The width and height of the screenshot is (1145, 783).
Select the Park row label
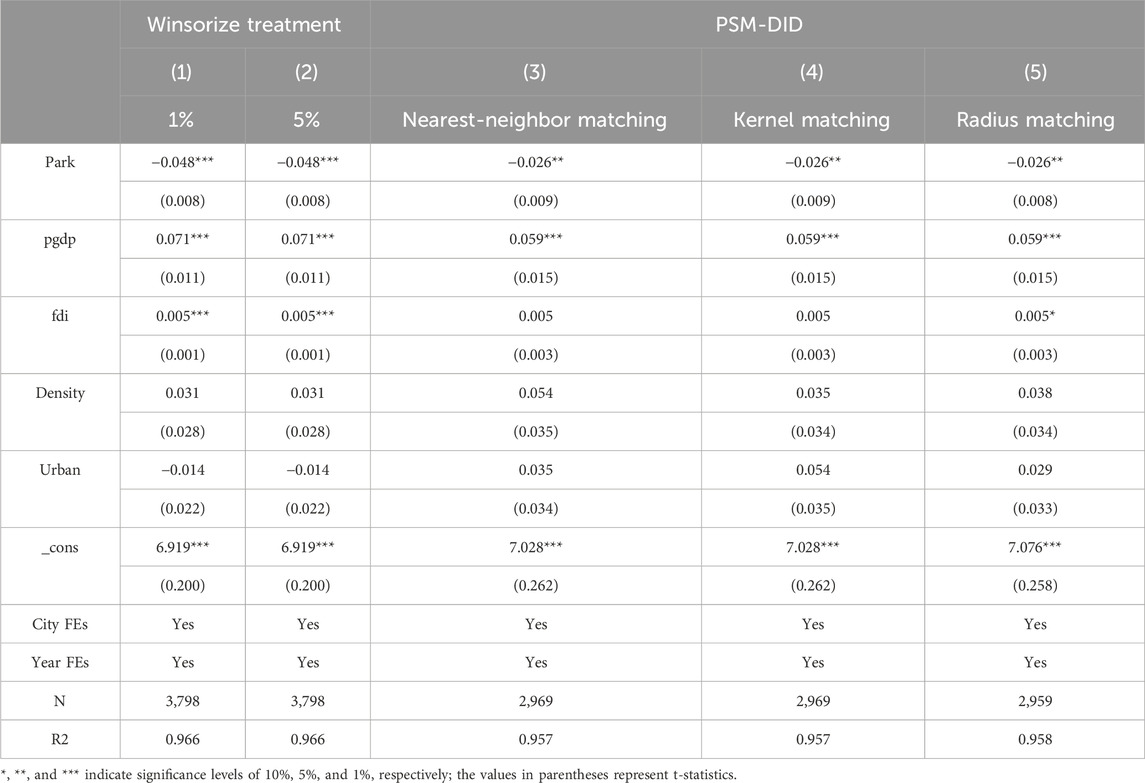(x=60, y=163)
